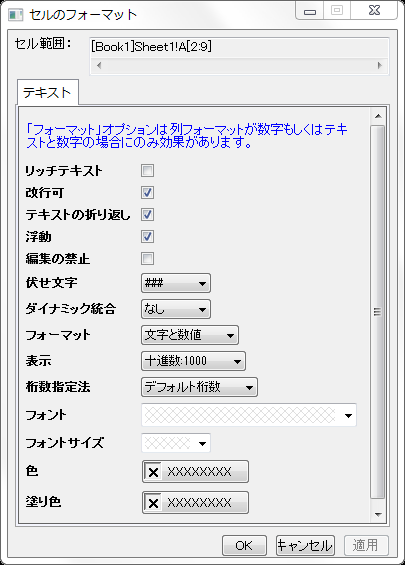
Task: Click the 適用 button
Action: (x=366, y=546)
